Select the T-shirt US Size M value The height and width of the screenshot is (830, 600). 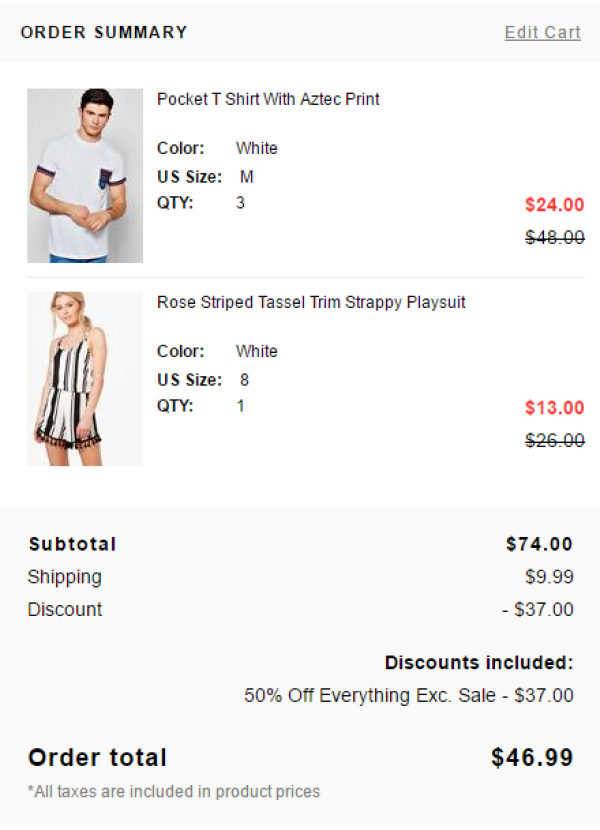[247, 176]
